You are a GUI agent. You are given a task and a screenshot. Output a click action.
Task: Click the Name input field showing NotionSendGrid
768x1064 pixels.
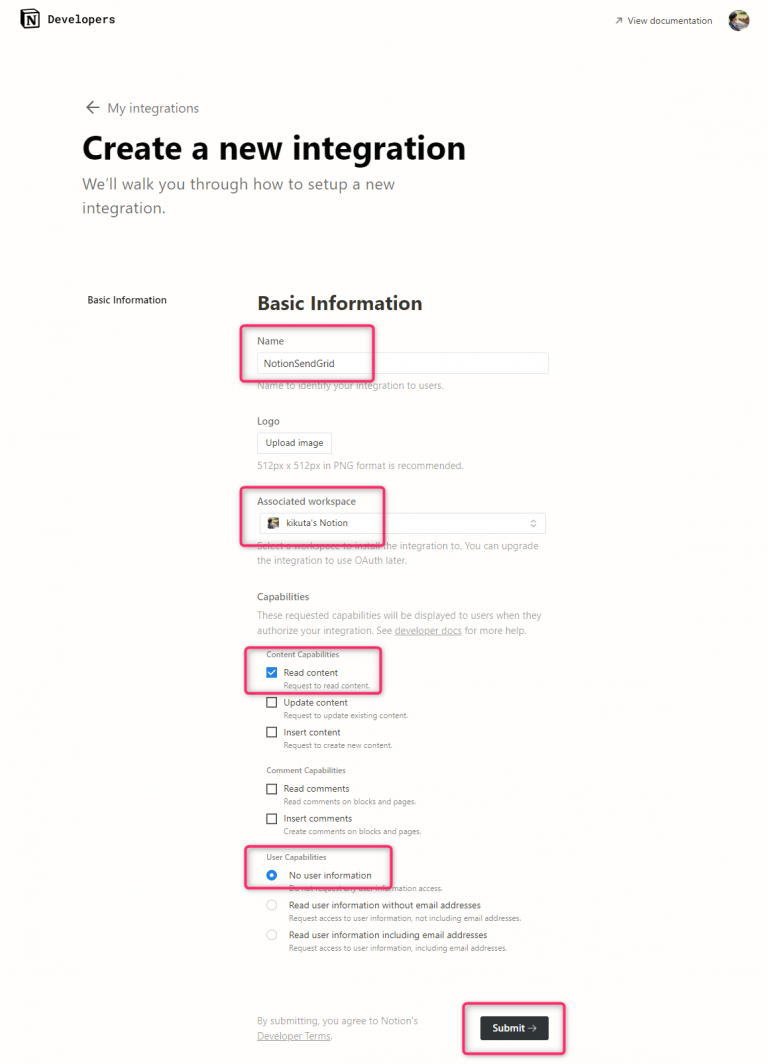[402, 362]
